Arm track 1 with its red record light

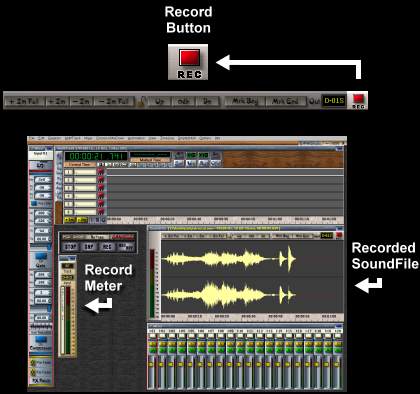coord(100,172)
